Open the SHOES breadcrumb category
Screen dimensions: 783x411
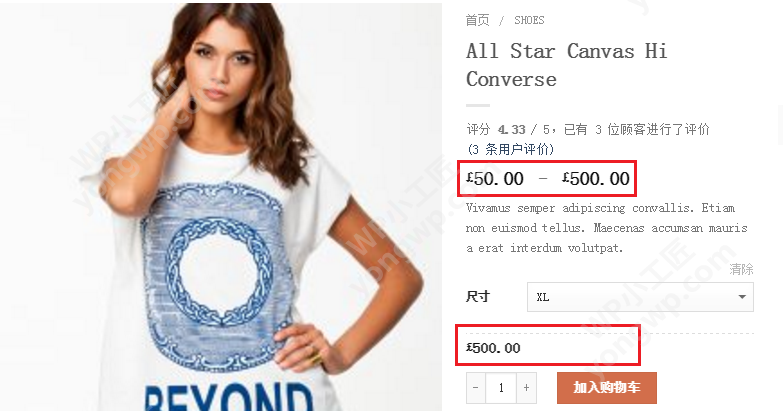[529, 20]
